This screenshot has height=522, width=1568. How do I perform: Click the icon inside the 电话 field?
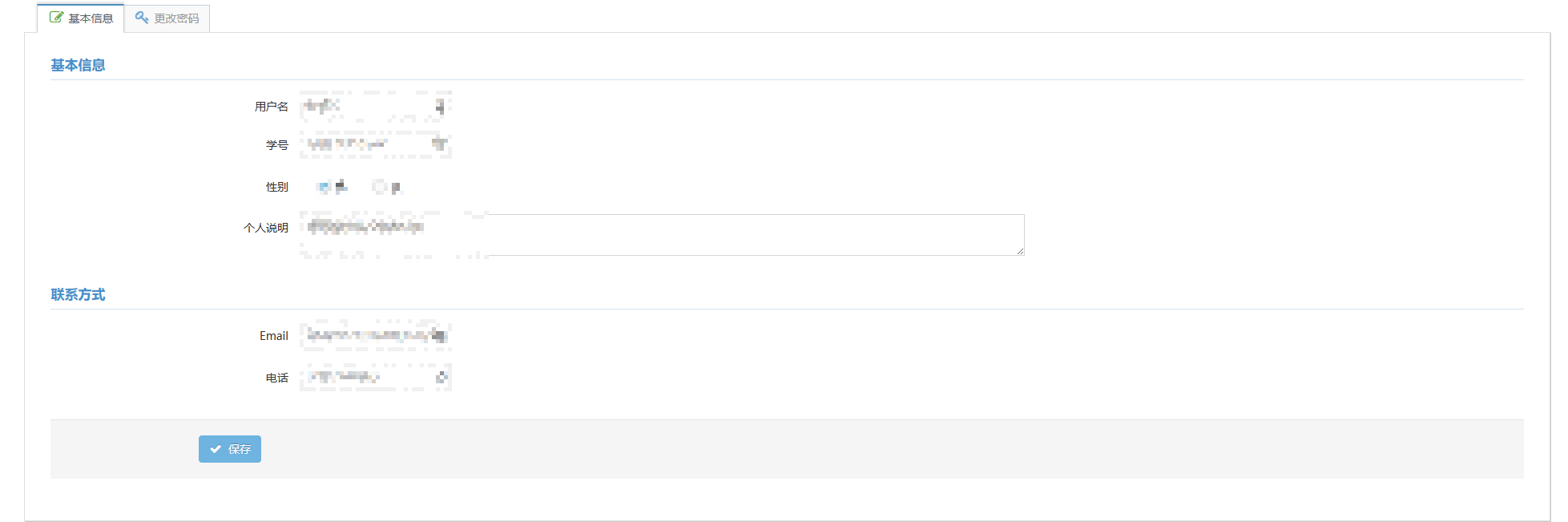[441, 377]
